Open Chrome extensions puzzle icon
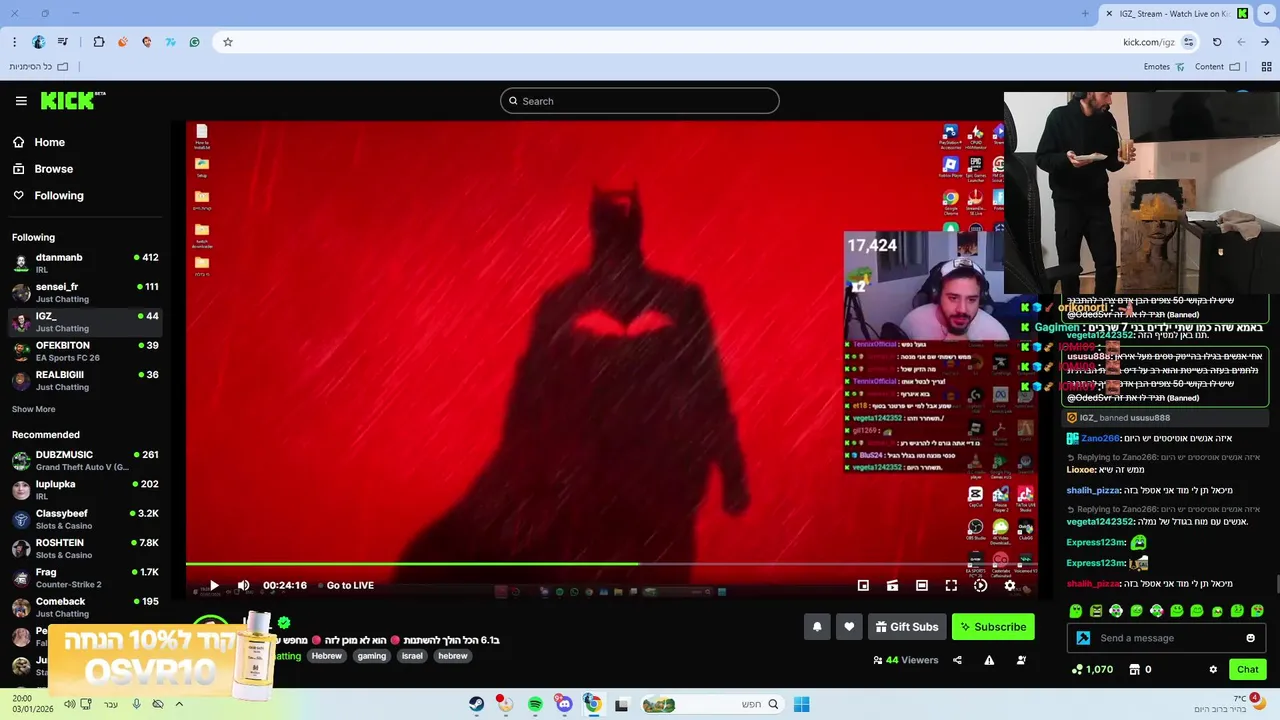 click(x=99, y=42)
